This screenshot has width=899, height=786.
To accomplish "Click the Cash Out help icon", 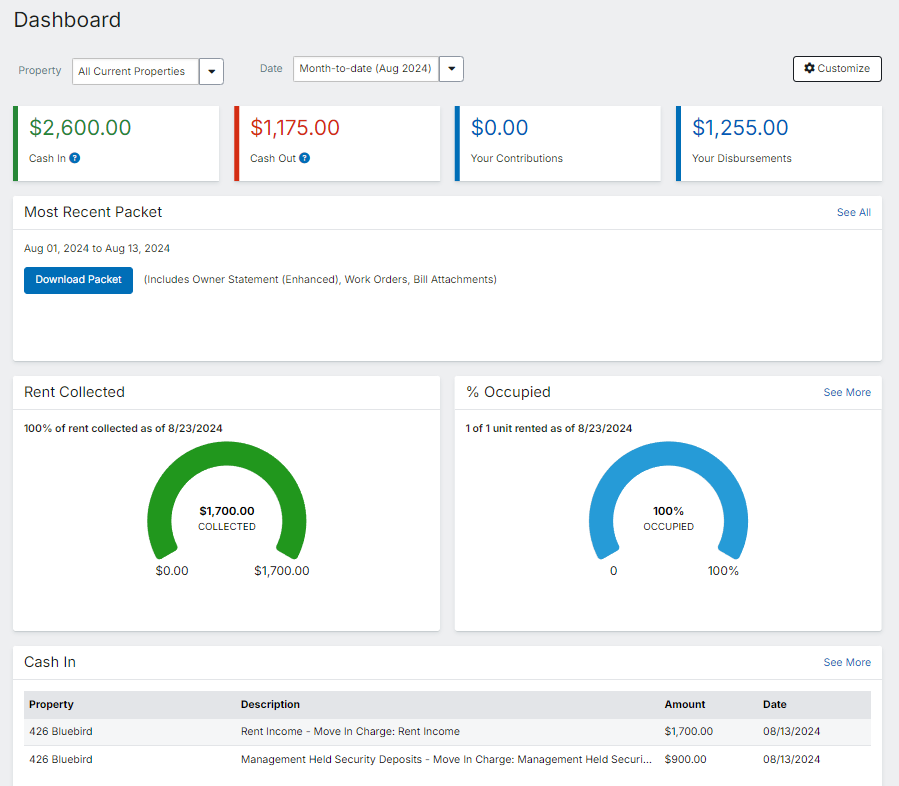I will tap(305, 158).
